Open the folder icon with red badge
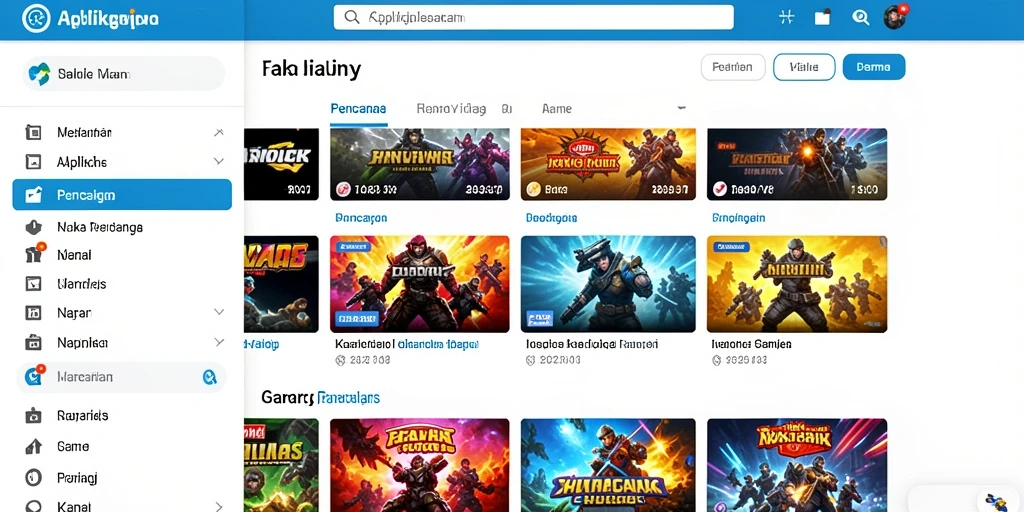The image size is (1024, 512). coord(823,18)
